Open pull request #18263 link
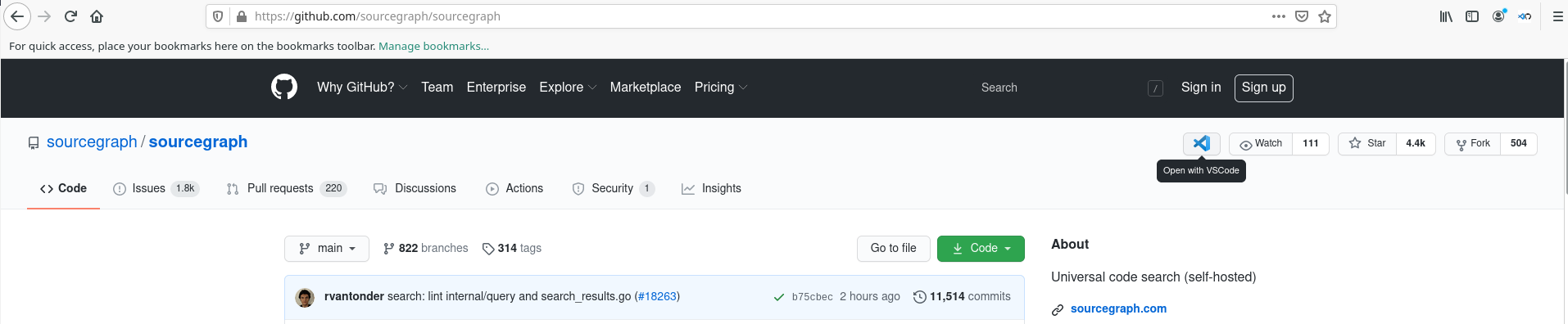The height and width of the screenshot is (324, 1568). pyautogui.click(x=657, y=297)
